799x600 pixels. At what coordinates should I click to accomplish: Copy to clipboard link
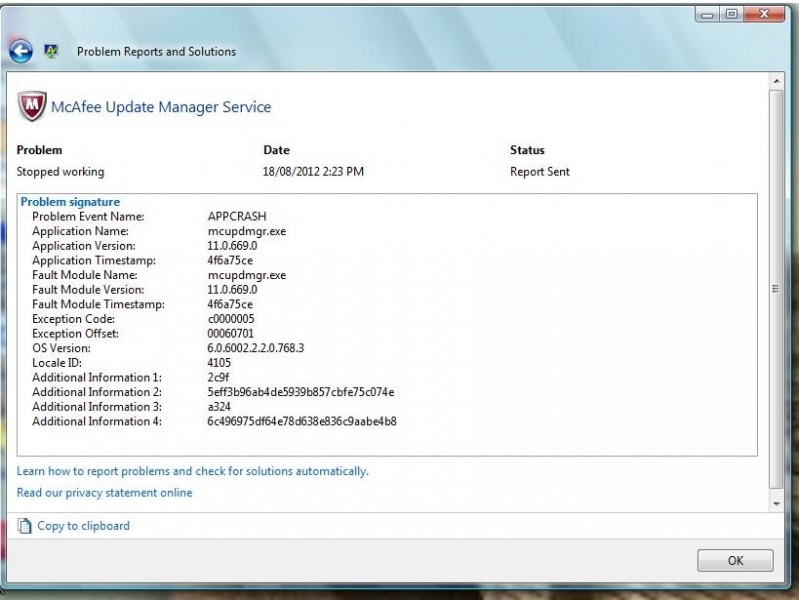[x=84, y=526]
